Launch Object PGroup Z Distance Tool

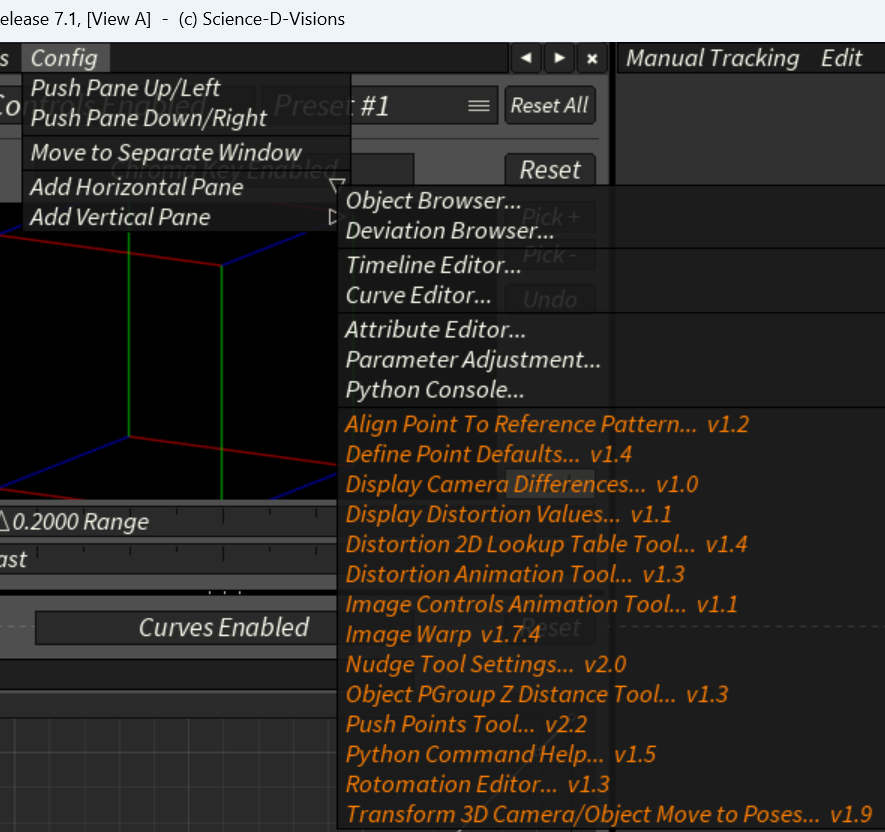pyautogui.click(x=612, y=694)
